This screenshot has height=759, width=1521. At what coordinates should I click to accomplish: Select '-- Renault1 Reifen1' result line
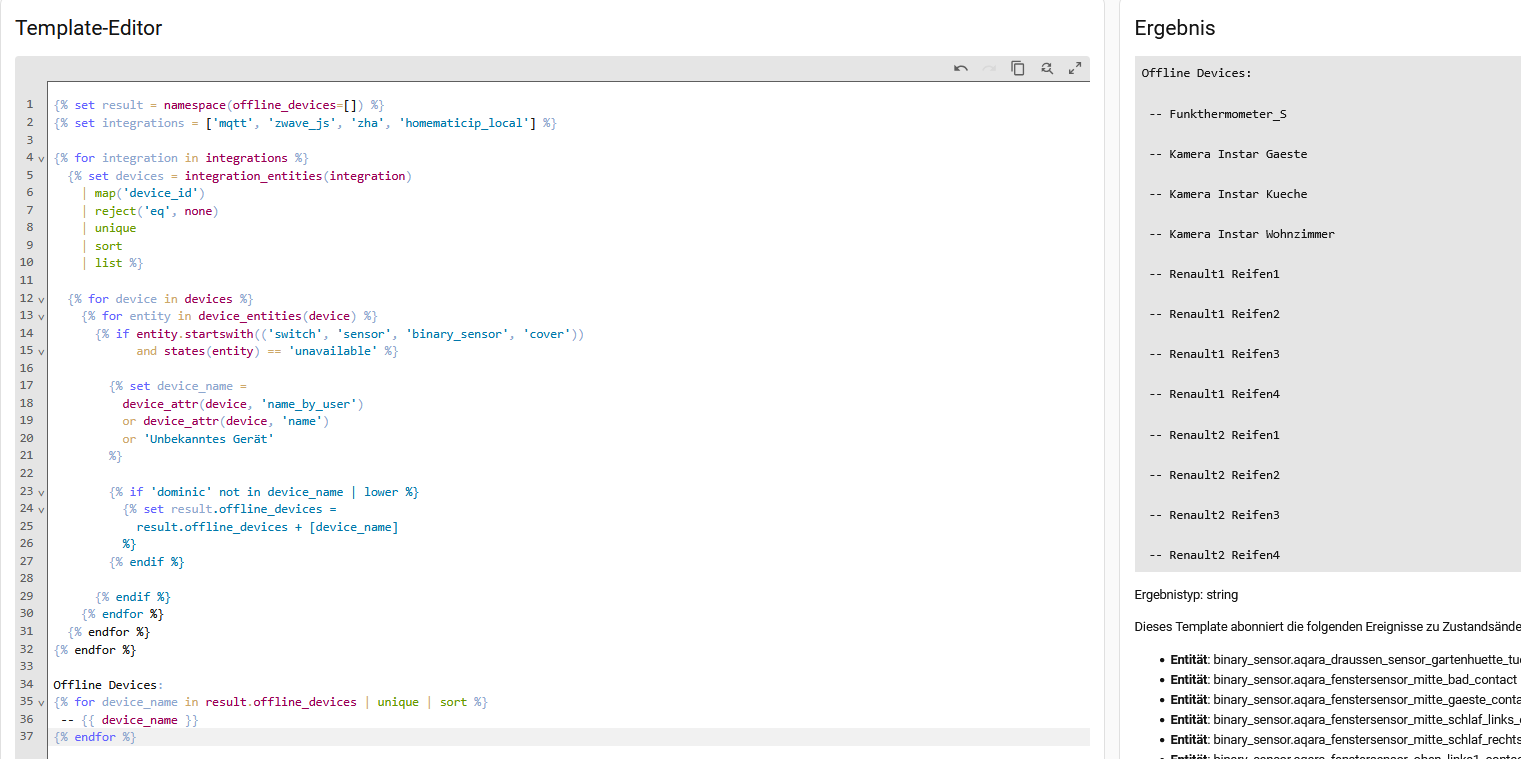(x=1214, y=274)
